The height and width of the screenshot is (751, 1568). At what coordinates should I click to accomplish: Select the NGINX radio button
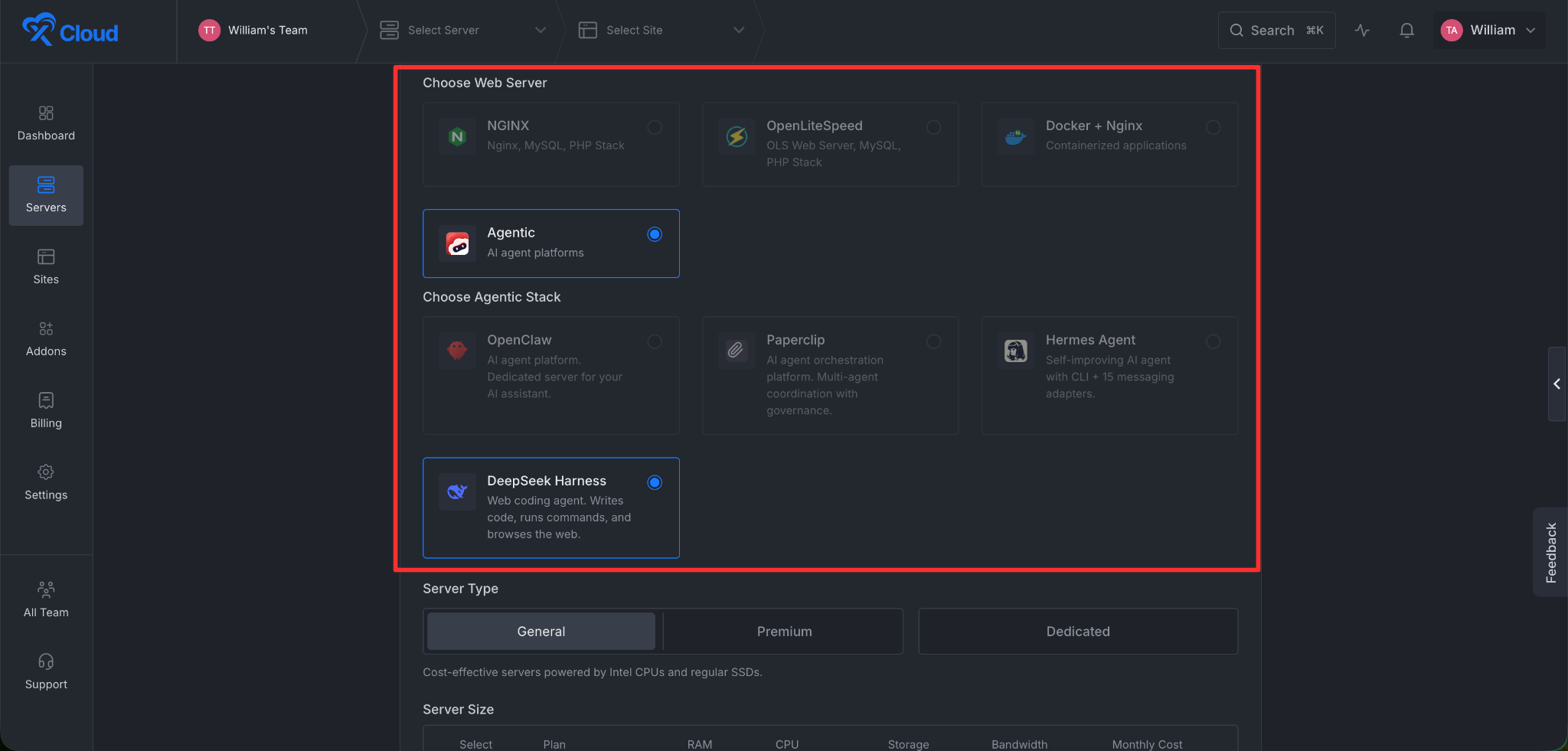(x=655, y=127)
